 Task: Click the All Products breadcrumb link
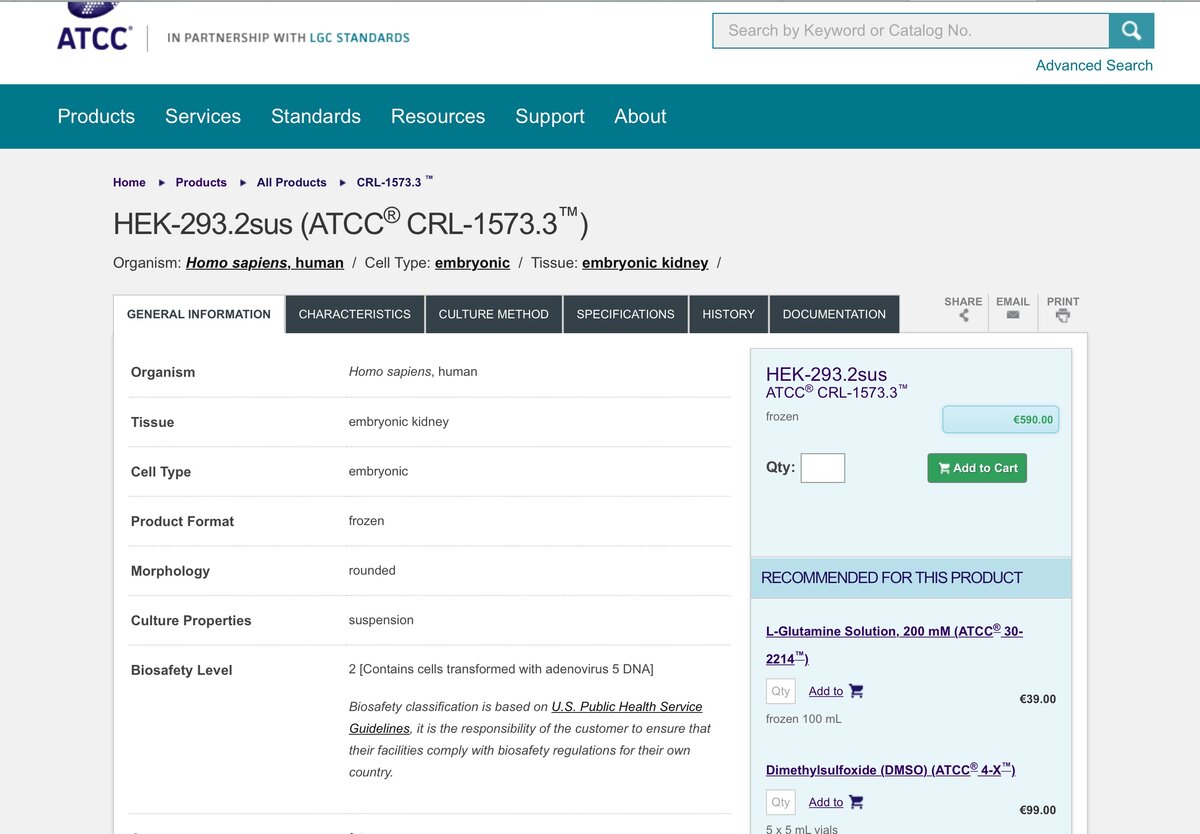(291, 182)
